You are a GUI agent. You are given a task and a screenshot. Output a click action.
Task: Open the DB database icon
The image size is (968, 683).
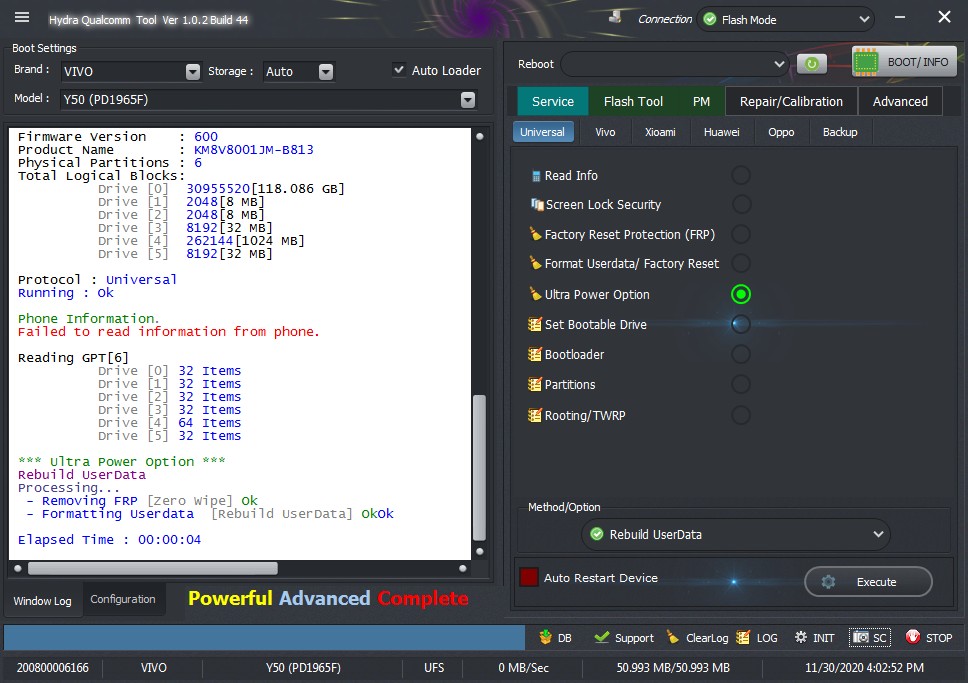(545, 637)
